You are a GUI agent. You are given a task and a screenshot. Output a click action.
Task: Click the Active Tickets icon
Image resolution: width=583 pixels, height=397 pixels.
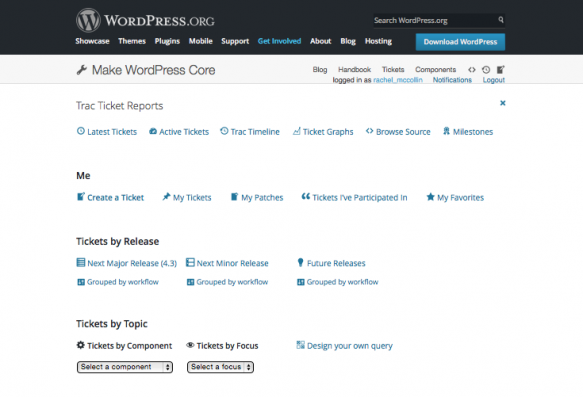(x=153, y=131)
